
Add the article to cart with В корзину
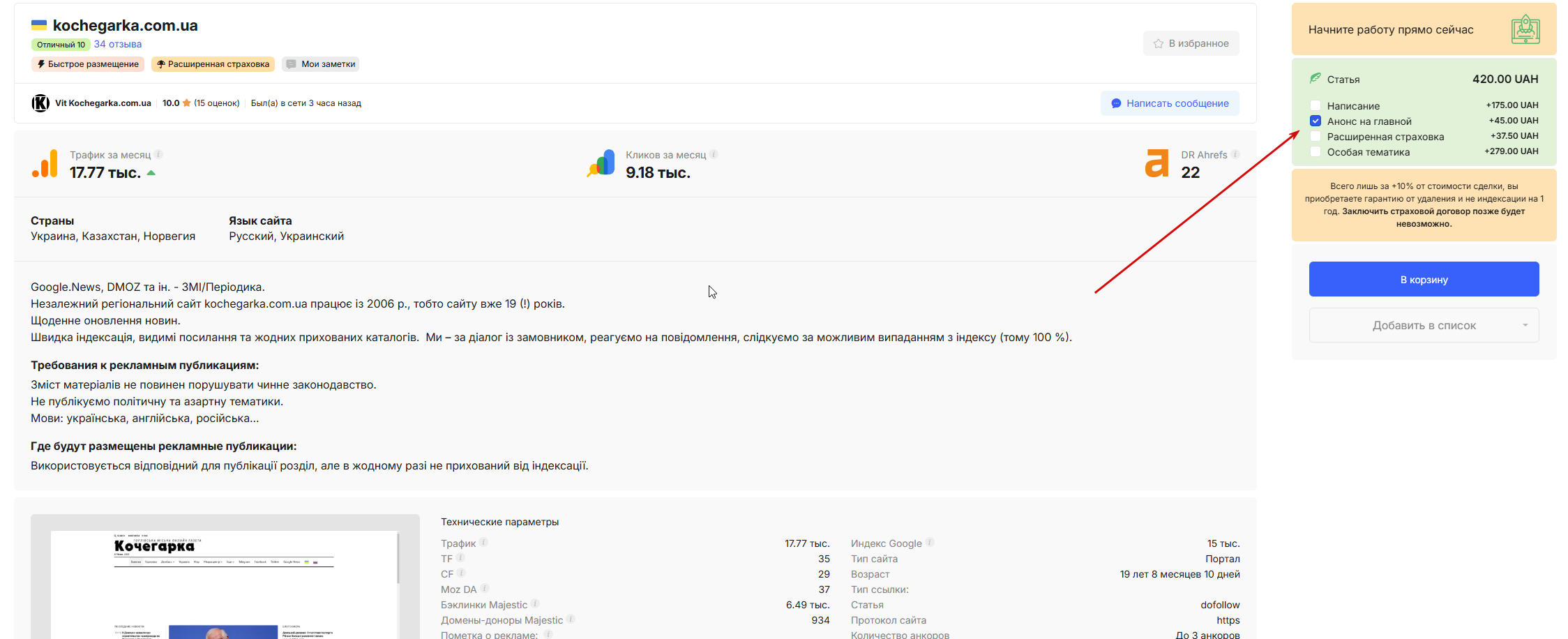(1424, 279)
